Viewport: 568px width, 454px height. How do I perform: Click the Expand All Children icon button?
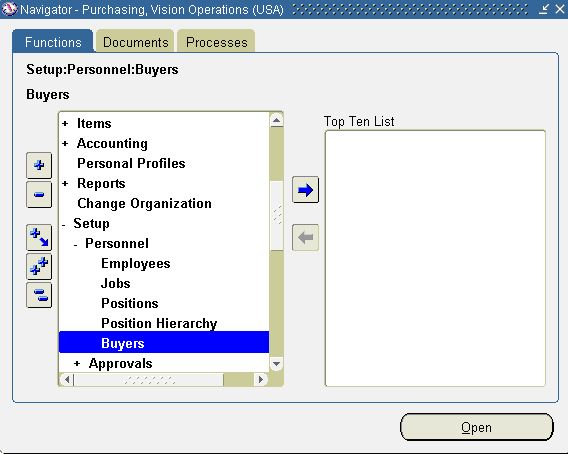coord(39,238)
